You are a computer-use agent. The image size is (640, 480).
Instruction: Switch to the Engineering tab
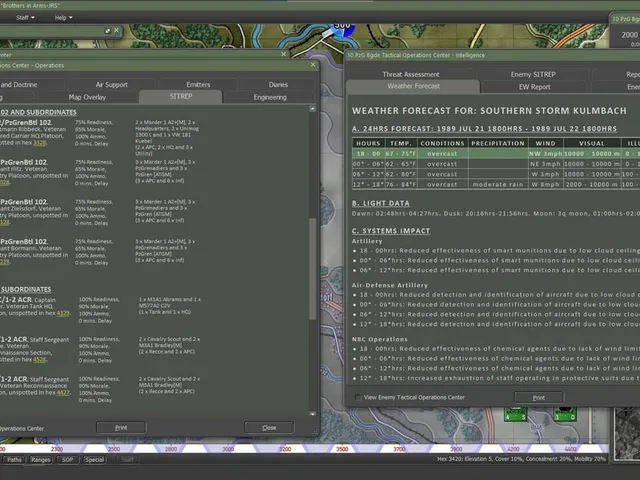pyautogui.click(x=270, y=97)
